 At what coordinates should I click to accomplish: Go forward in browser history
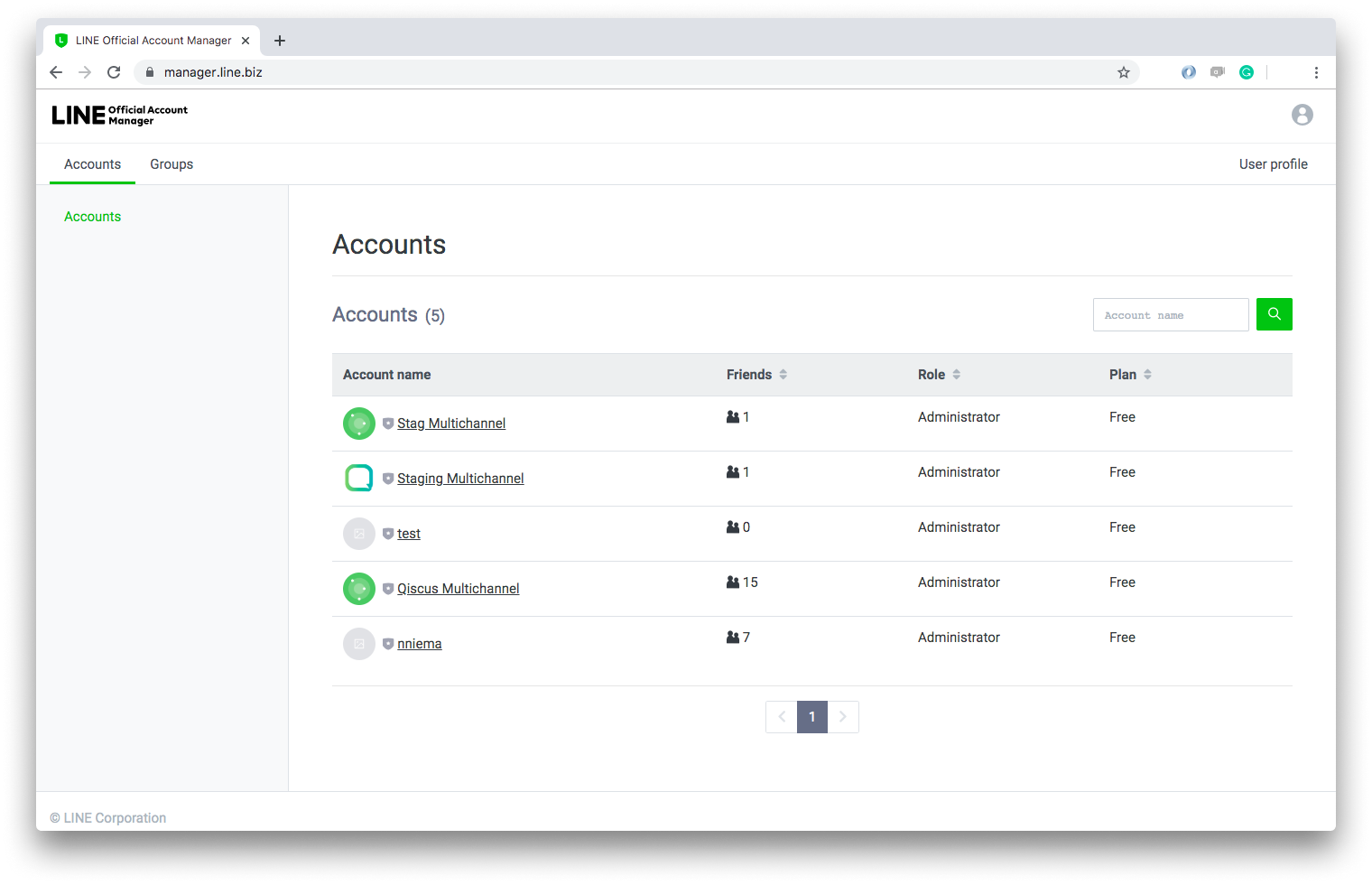coord(85,72)
